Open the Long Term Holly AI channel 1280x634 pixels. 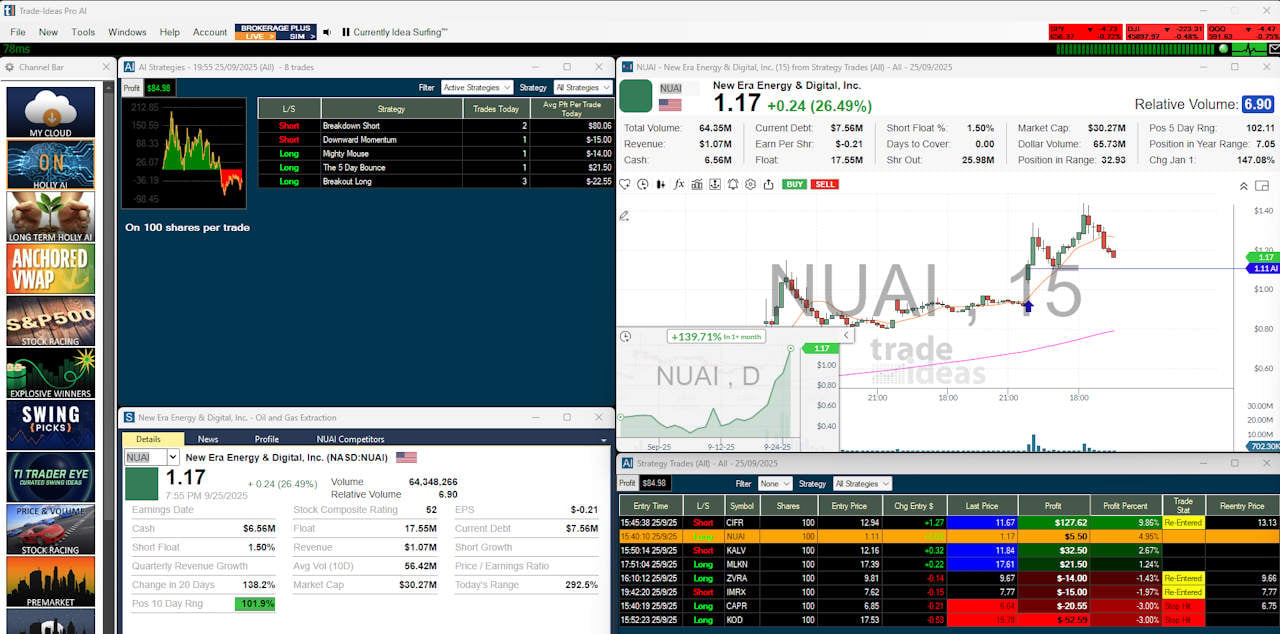pos(51,216)
